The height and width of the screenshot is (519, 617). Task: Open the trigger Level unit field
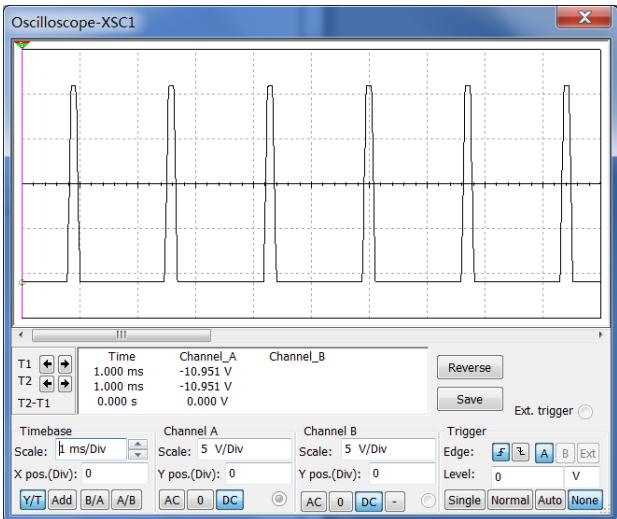pyautogui.click(x=581, y=474)
